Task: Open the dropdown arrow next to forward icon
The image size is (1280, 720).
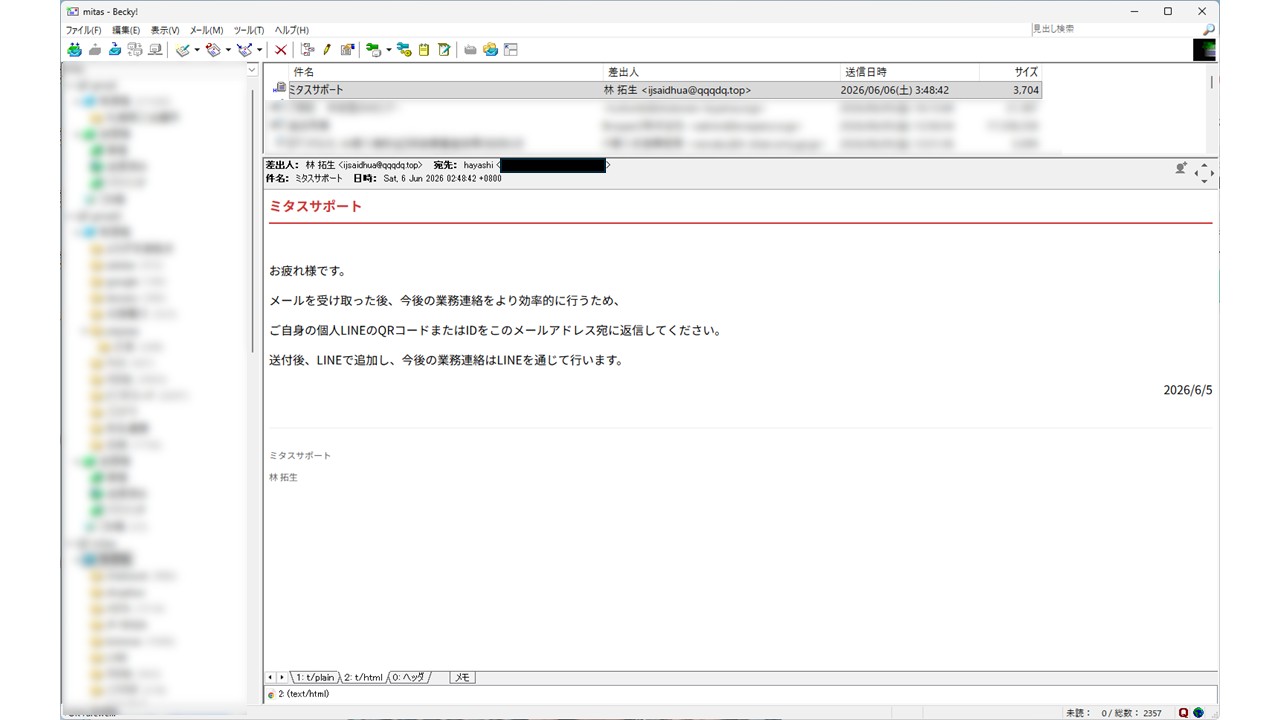Action: (259, 50)
